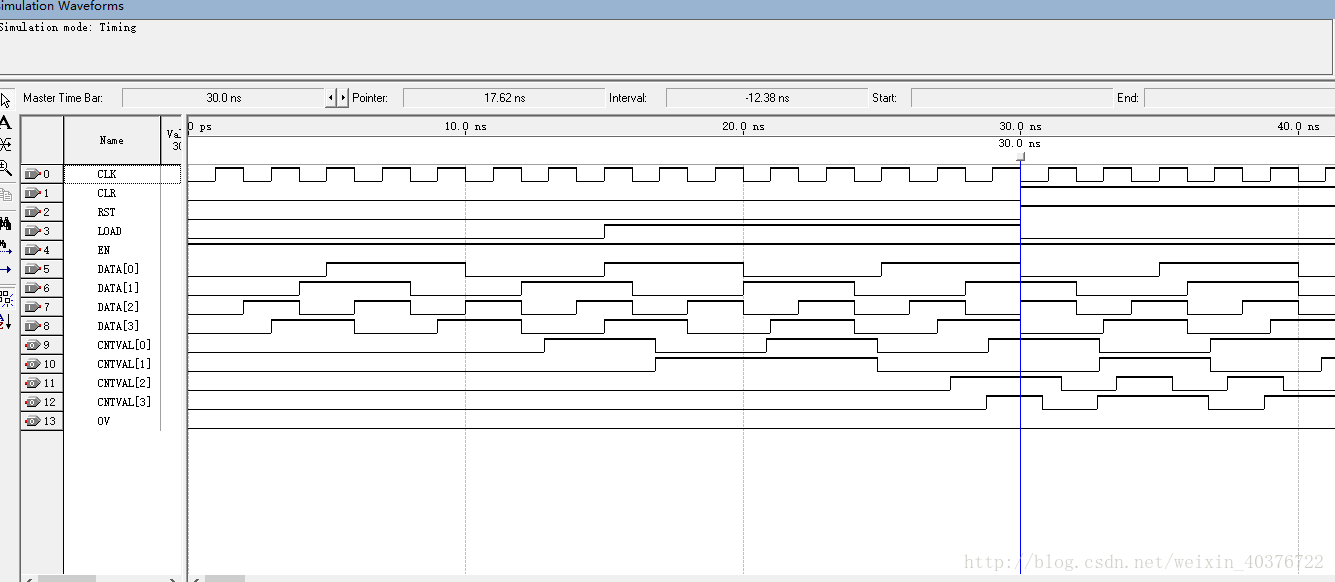Click the find-next binoculars arrow icon
Viewport: 1335px width, 582px height.
click(x=6, y=245)
